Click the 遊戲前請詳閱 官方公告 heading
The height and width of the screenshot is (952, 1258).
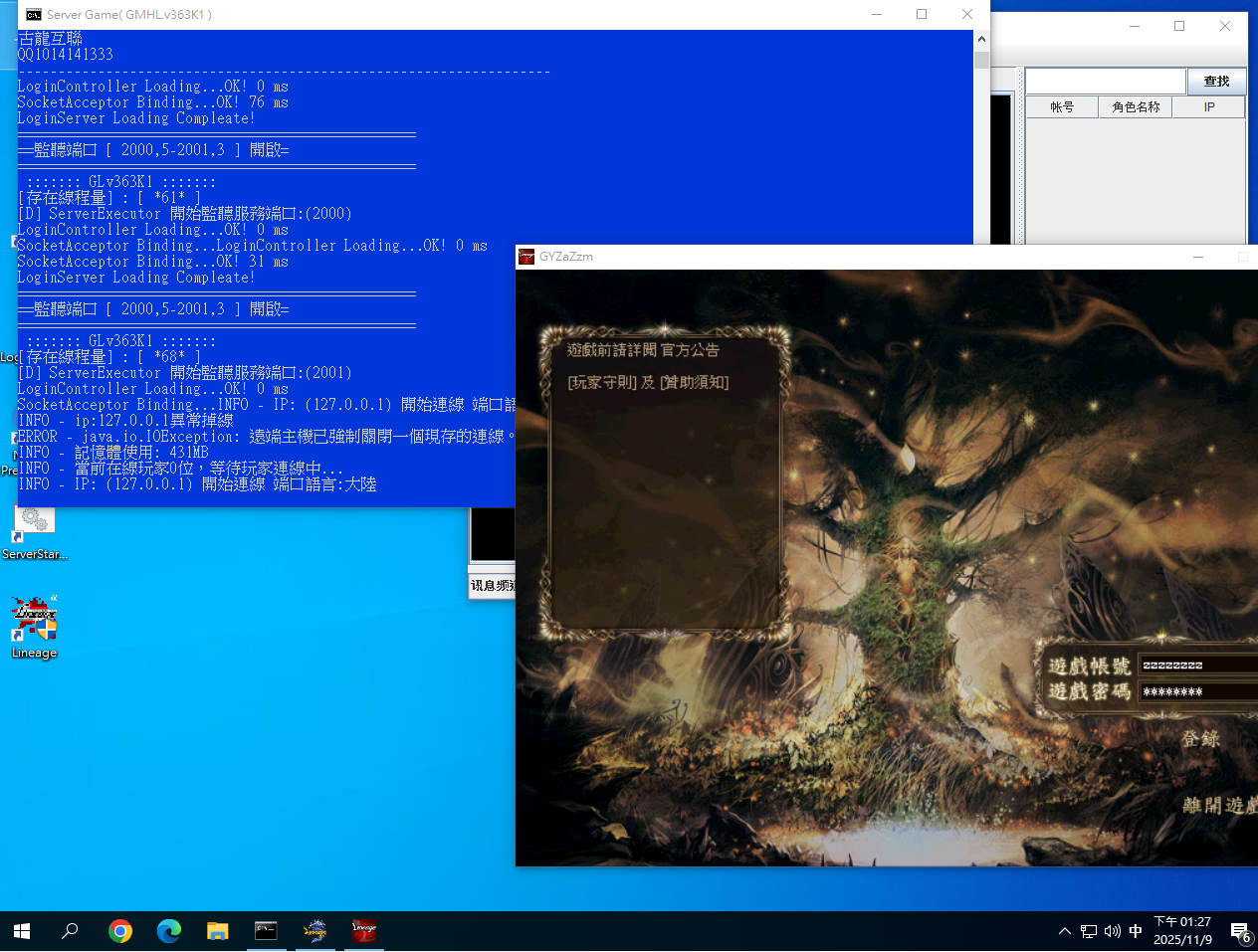[x=643, y=350]
